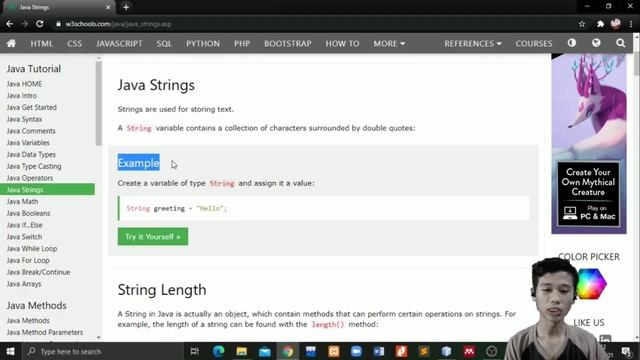Toggle the dark mode contrast icon
Image resolution: width=640 pixels, height=360 pixels.
click(x=571, y=43)
